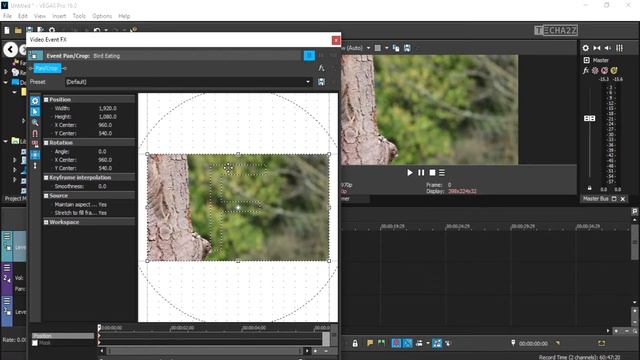The image size is (640, 360).
Task: Click the Rotation Angle value 0.0
Action: coord(102,151)
